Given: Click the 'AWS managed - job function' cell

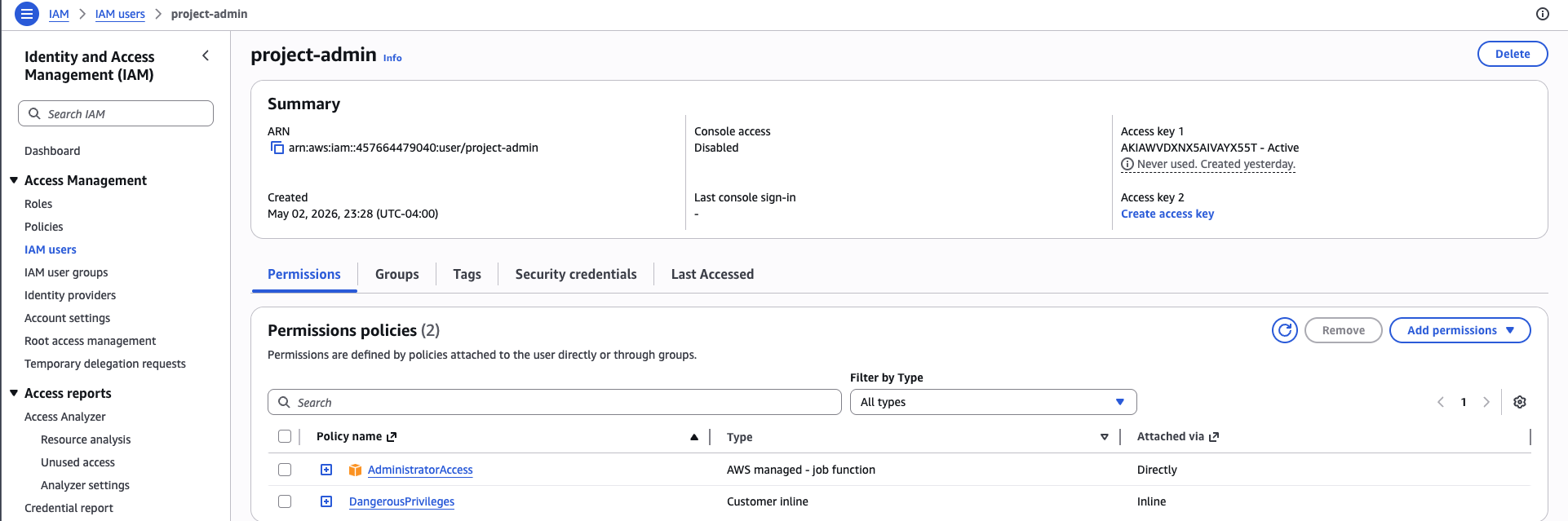Looking at the screenshot, I should tap(801, 470).
